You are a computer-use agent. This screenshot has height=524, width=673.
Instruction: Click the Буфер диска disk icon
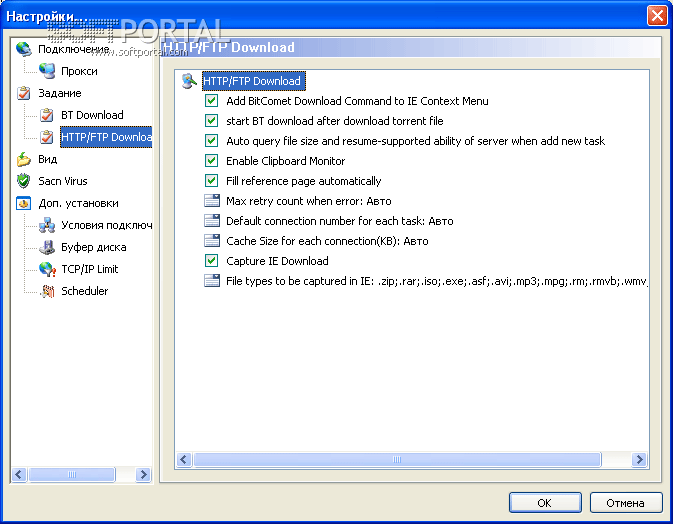click(46, 247)
